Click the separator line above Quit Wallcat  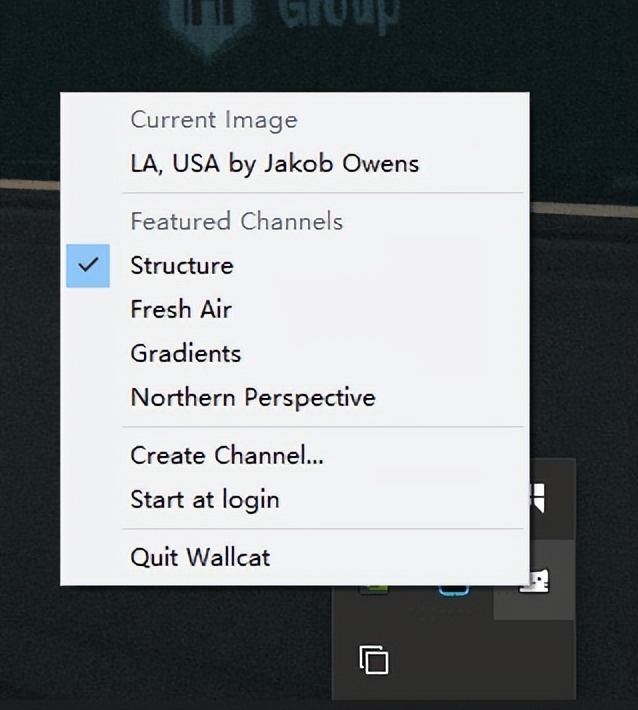(x=295, y=528)
